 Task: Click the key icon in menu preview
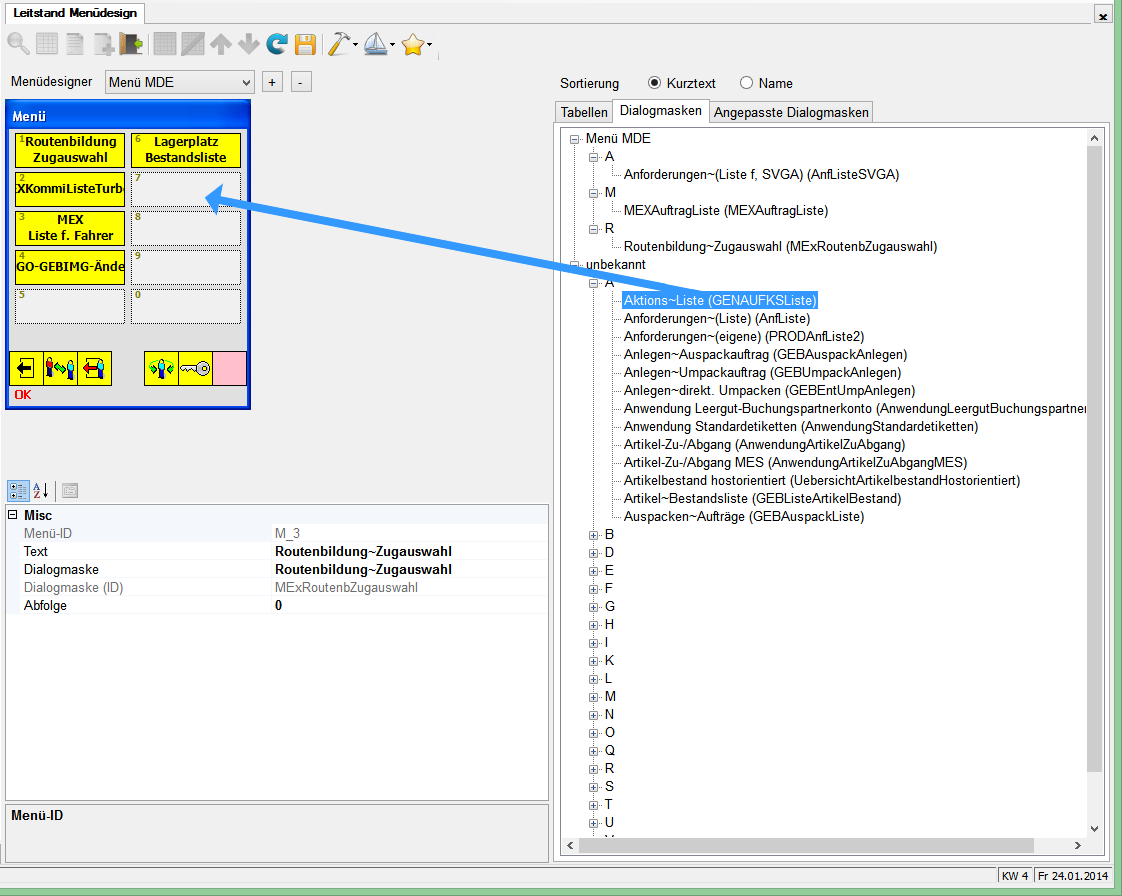tap(195, 369)
